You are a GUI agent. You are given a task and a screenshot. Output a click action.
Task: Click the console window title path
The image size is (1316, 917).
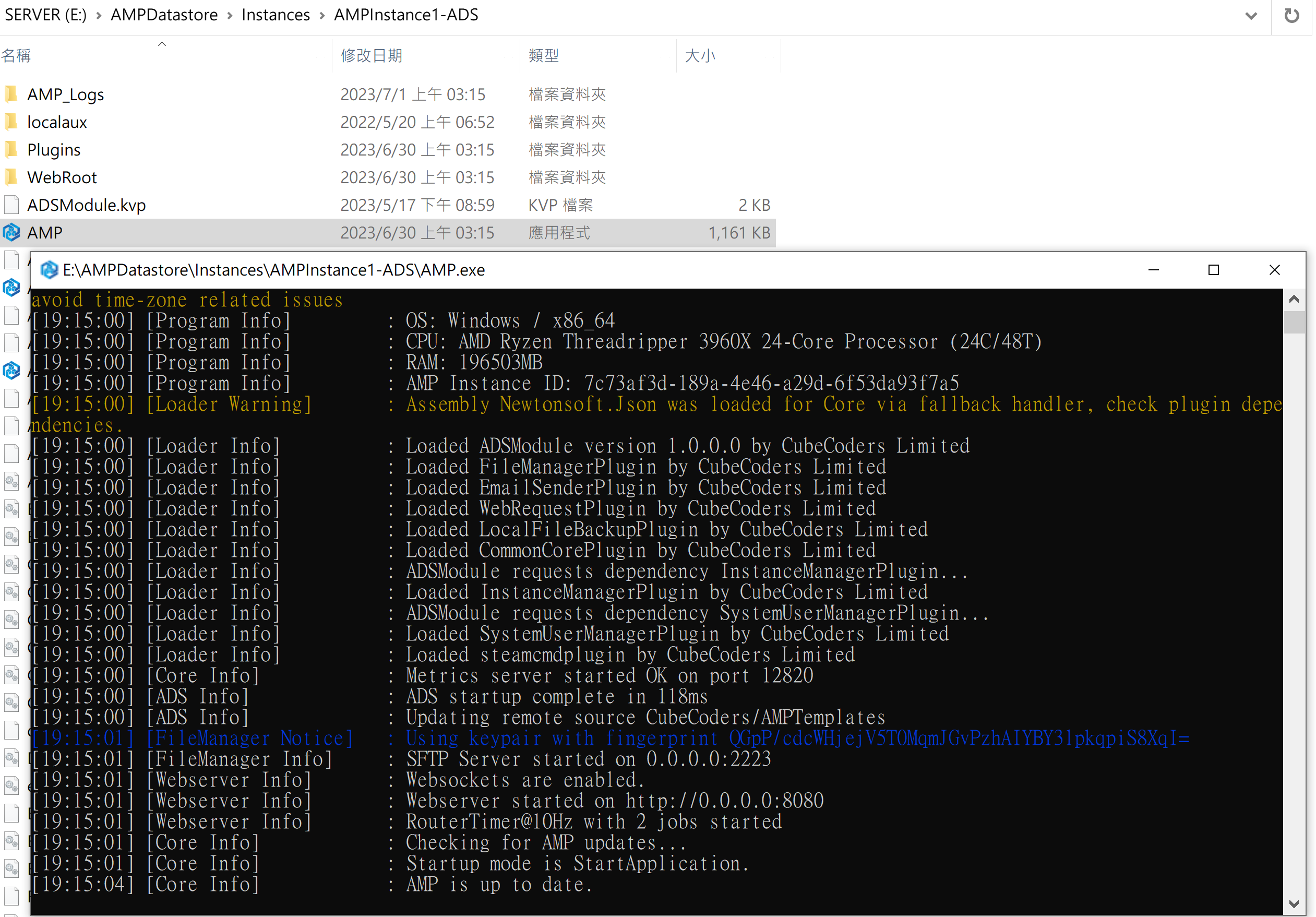[273, 269]
